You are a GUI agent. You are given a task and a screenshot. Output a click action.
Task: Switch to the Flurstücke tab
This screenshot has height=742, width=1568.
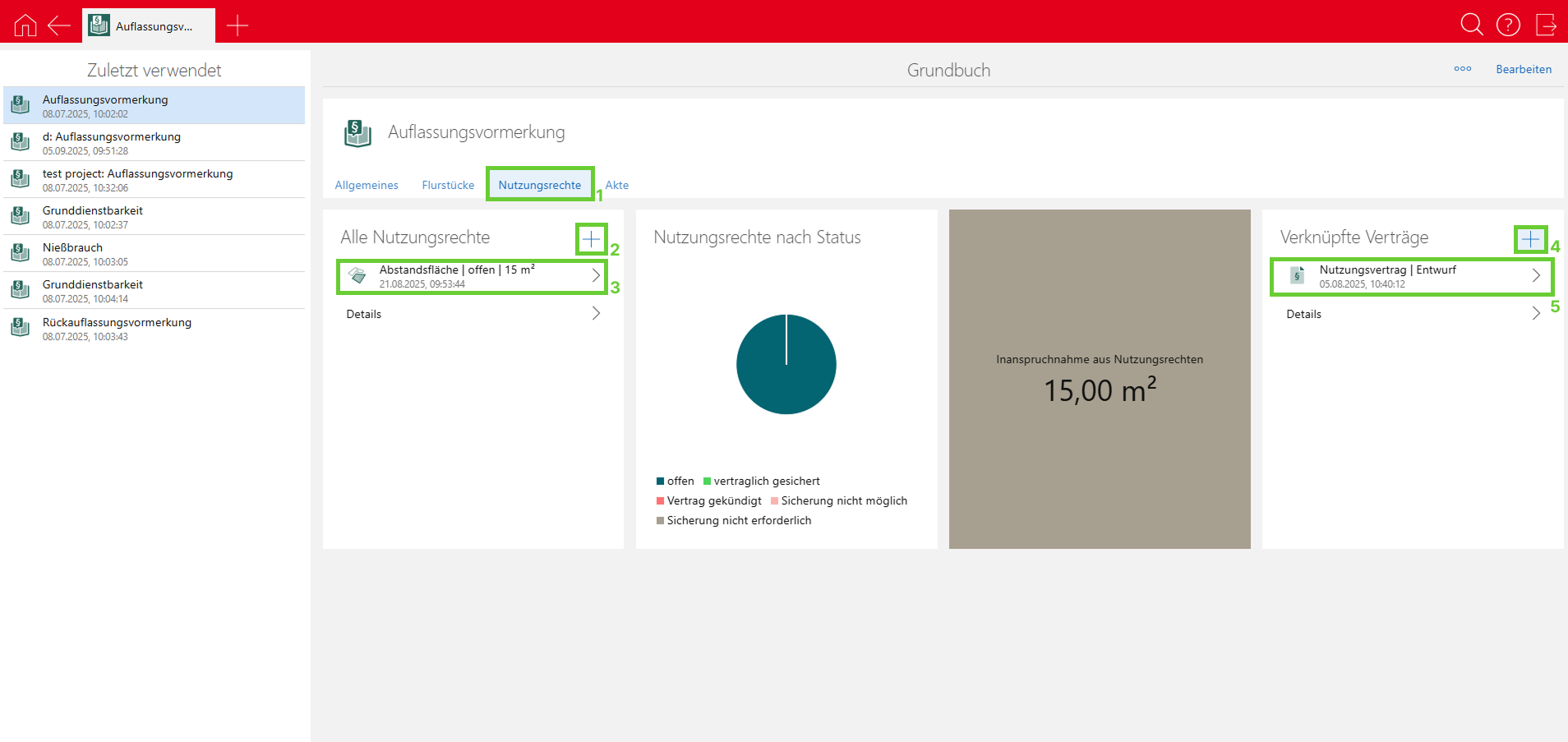[448, 185]
